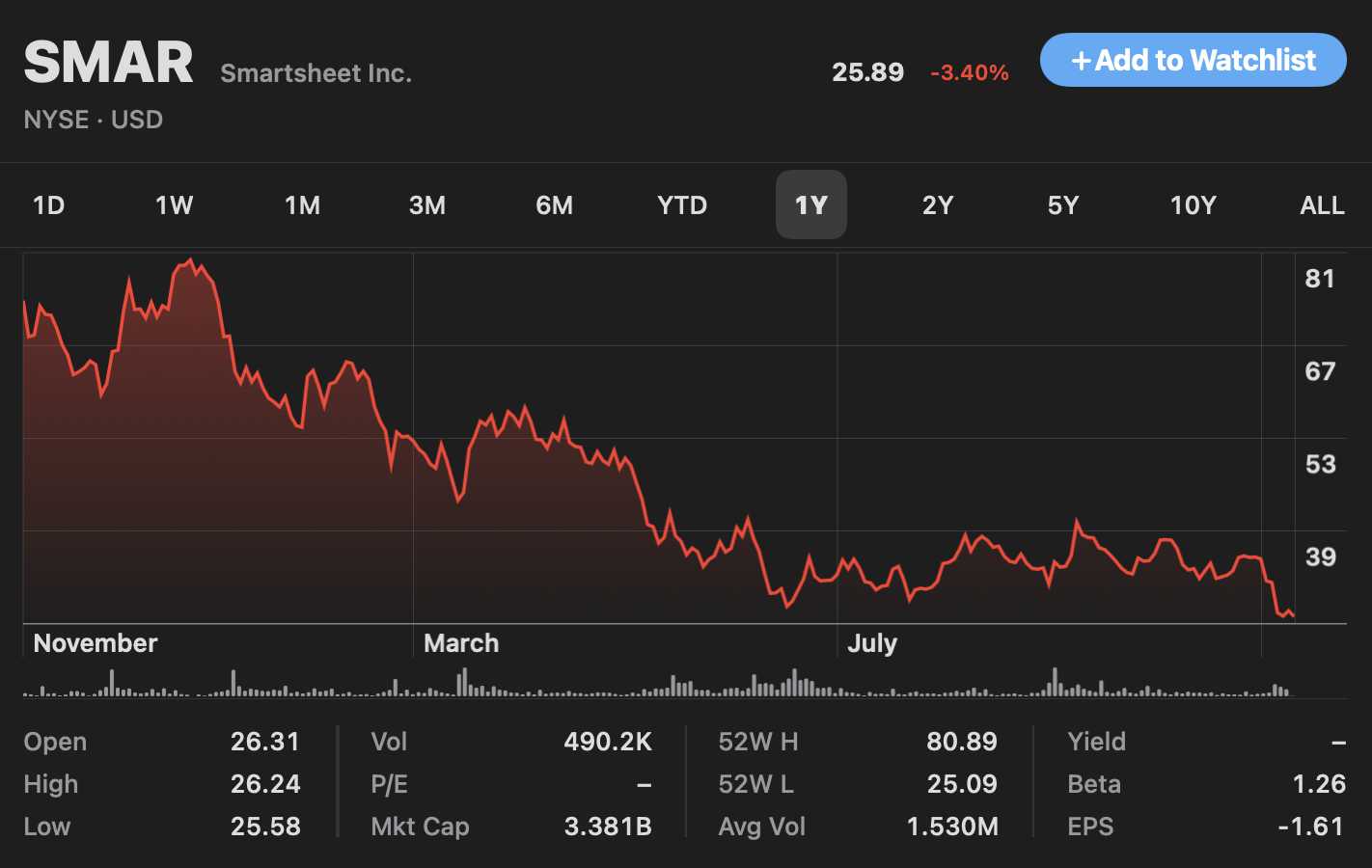Click the price chart peak near 81
The width and height of the screenshot is (1372, 868).
tap(191, 259)
